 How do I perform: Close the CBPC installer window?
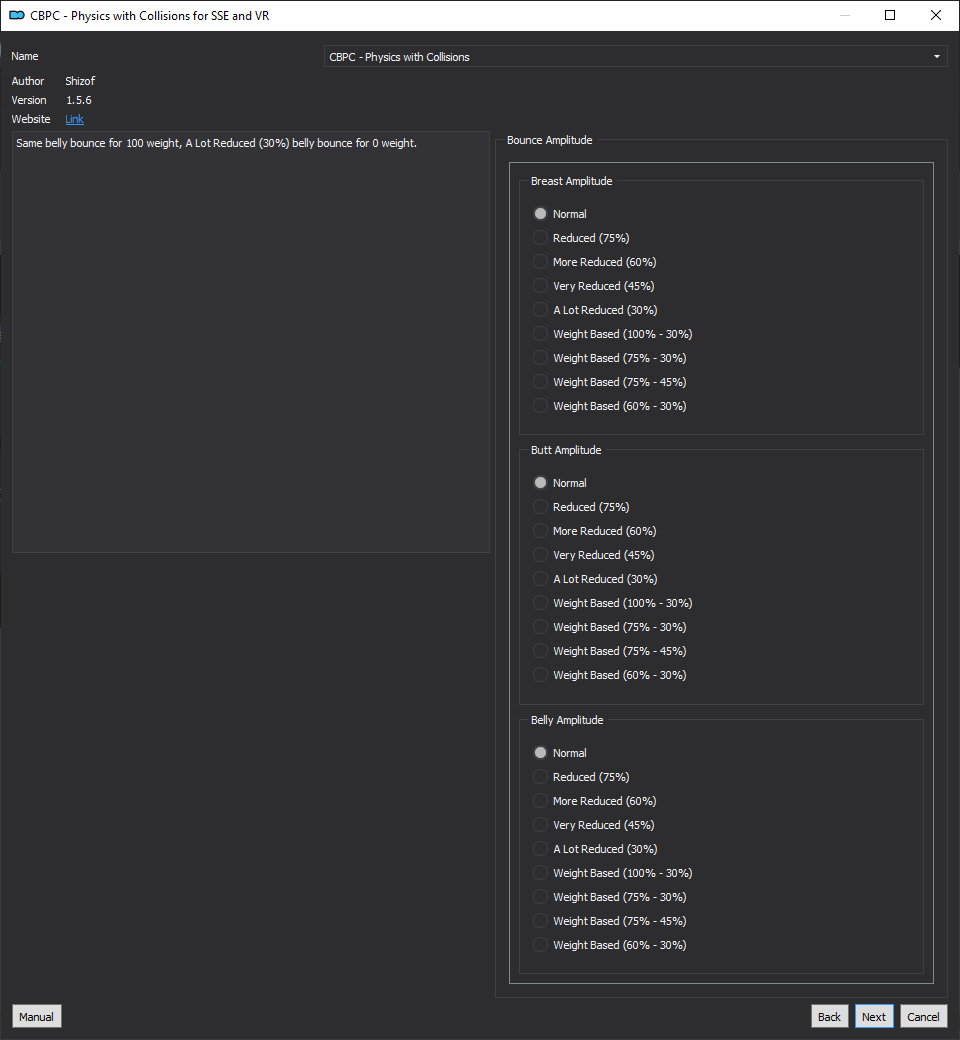[x=935, y=15]
